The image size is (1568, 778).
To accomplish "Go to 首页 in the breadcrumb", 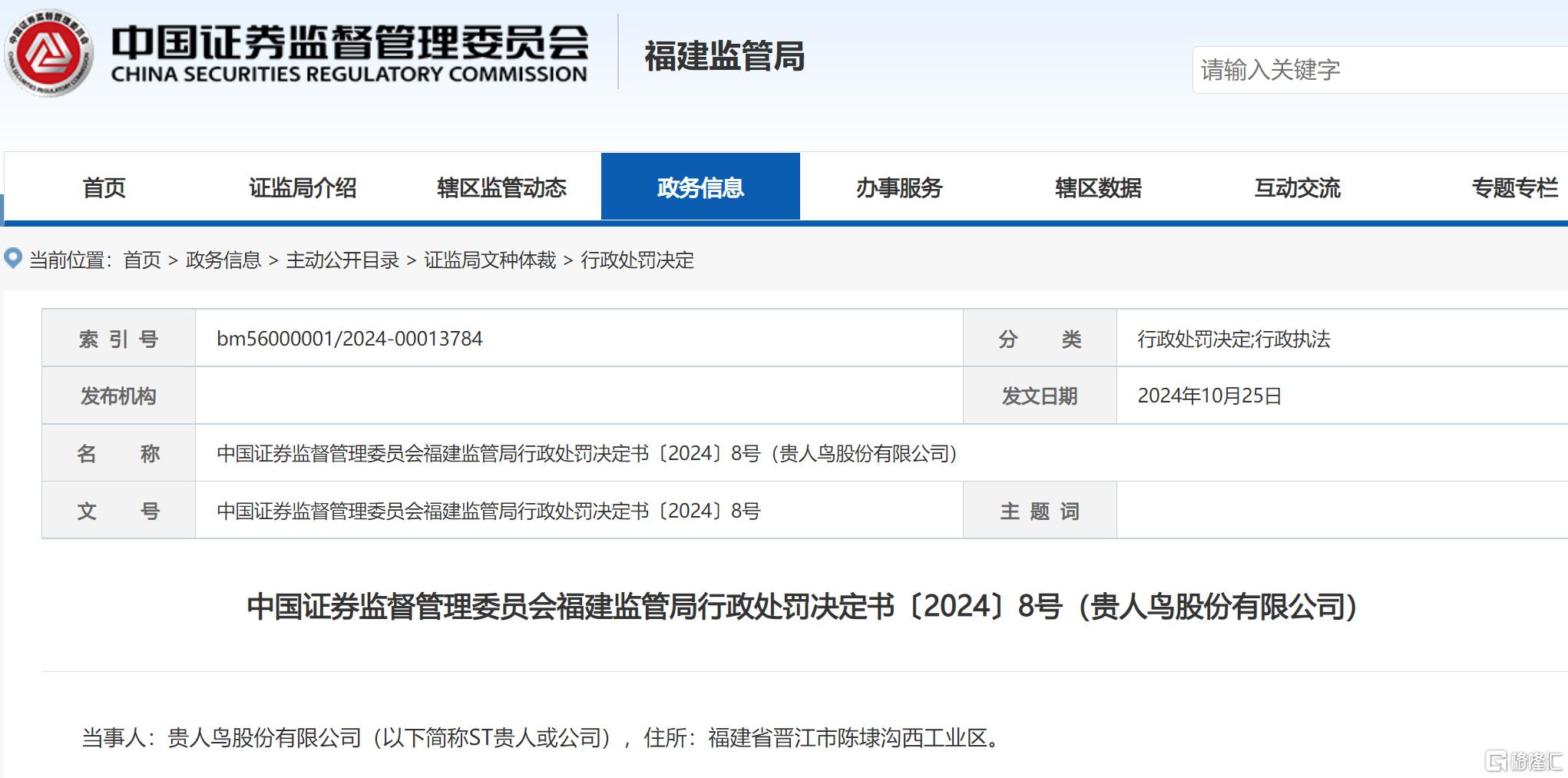I will click(142, 260).
